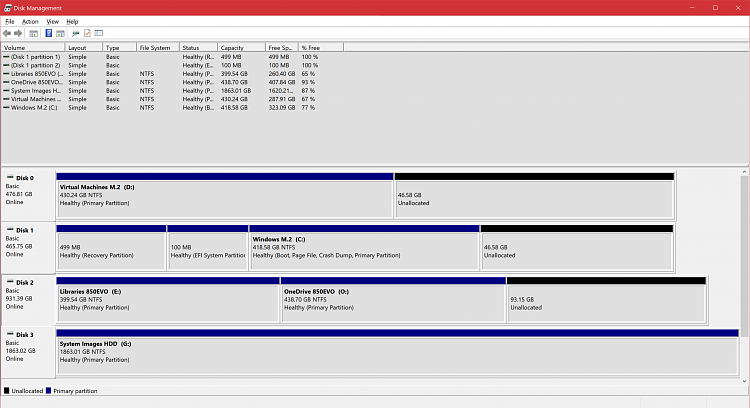Open the Help menu
Image resolution: width=750 pixels, height=408 pixels.
tap(72, 22)
